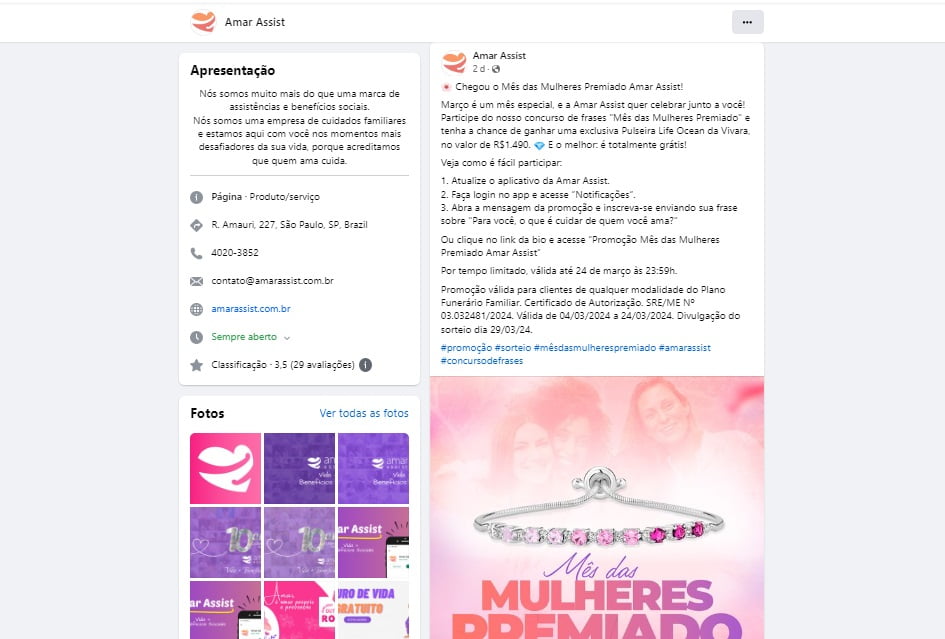Image resolution: width=945 pixels, height=639 pixels.
Task: Click the phone icon next to 4020-3852
Action: [x=196, y=253]
